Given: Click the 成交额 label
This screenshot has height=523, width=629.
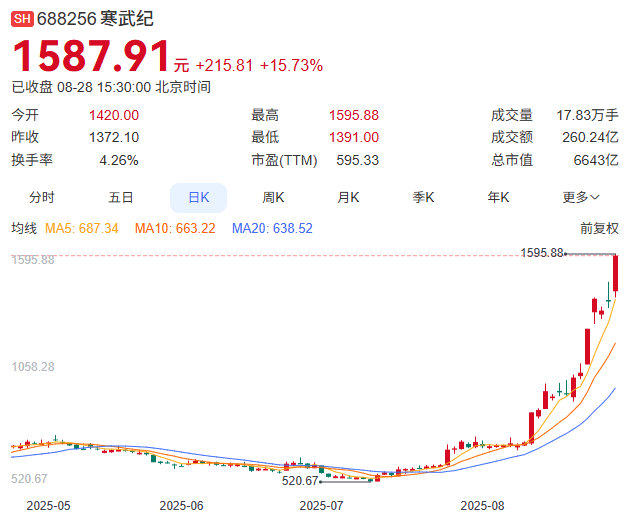Looking at the screenshot, I should point(512,138).
